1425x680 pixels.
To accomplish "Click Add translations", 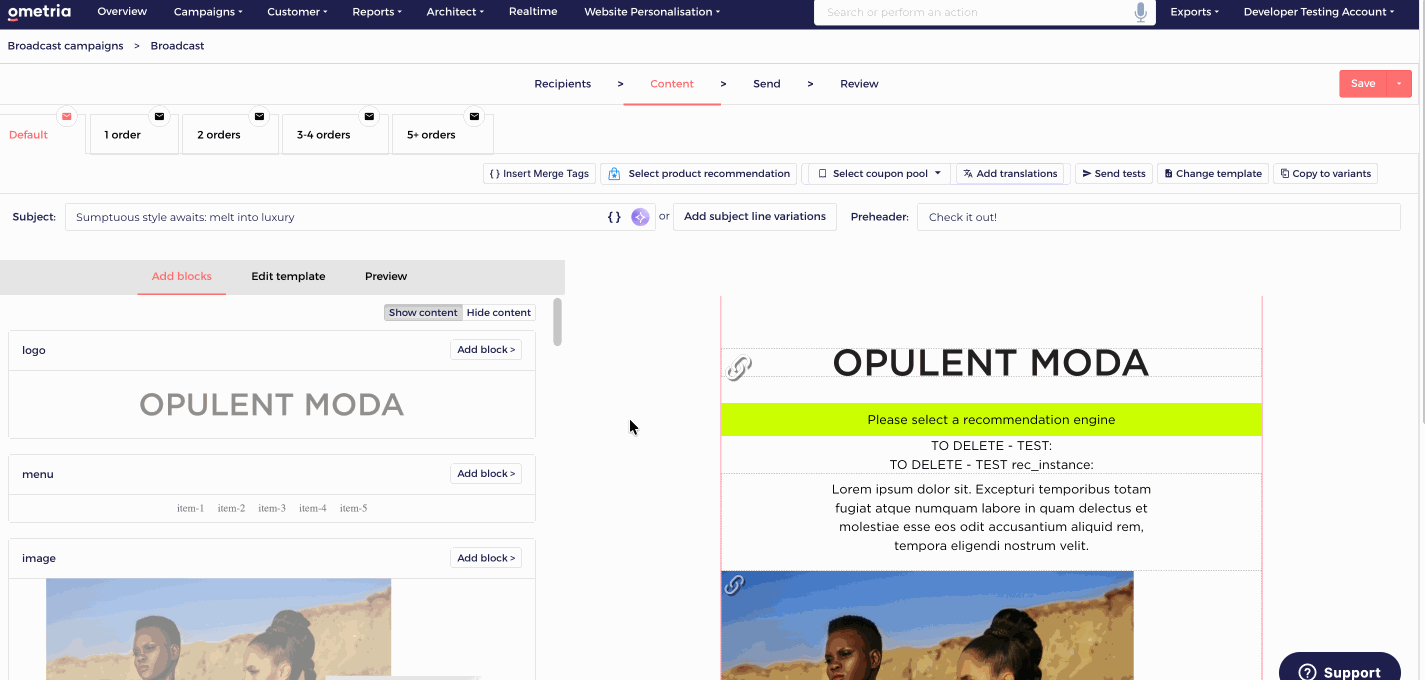I will [x=1009, y=174].
